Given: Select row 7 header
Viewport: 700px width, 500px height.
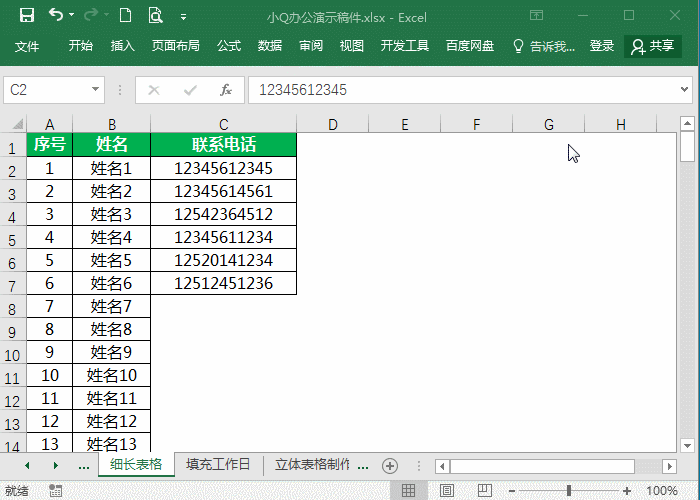Looking at the screenshot, I should pyautogui.click(x=12, y=285).
